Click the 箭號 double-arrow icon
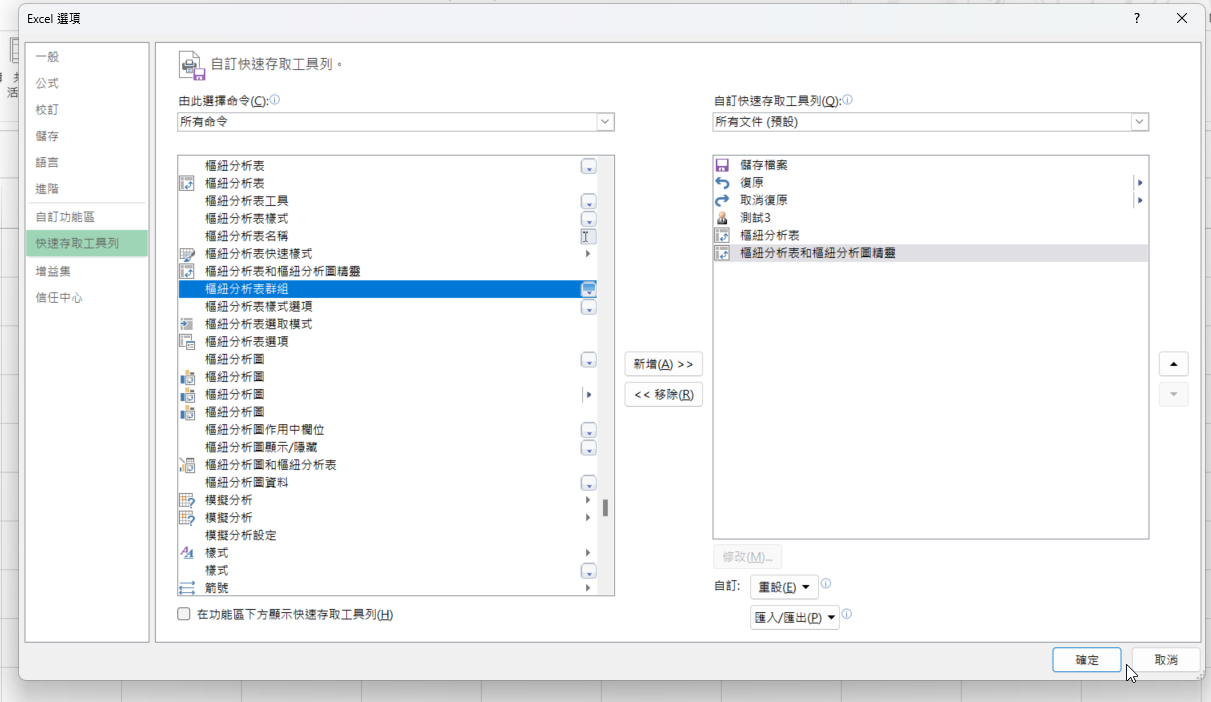 186,588
